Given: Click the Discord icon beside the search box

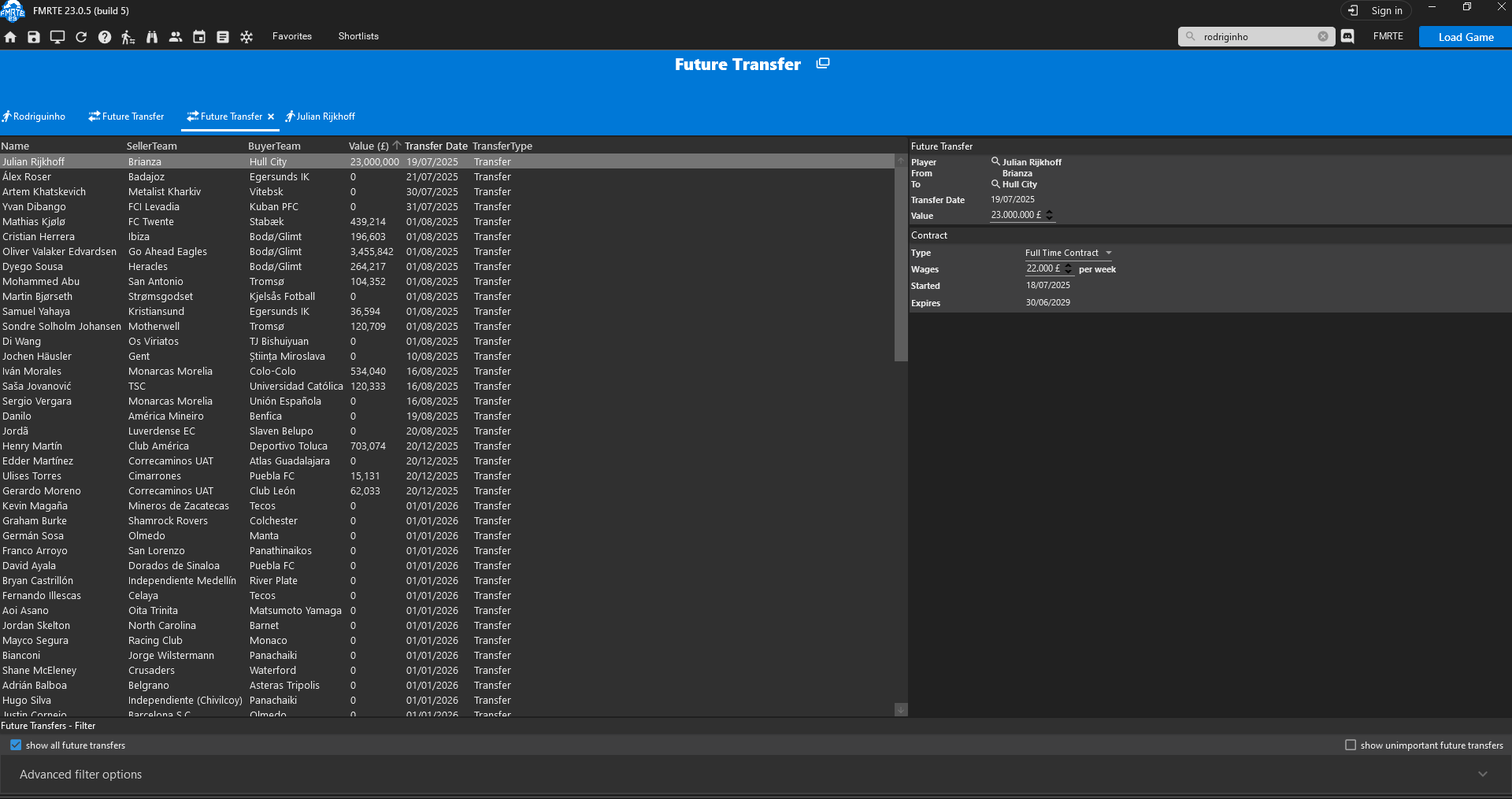Looking at the screenshot, I should (1347, 36).
